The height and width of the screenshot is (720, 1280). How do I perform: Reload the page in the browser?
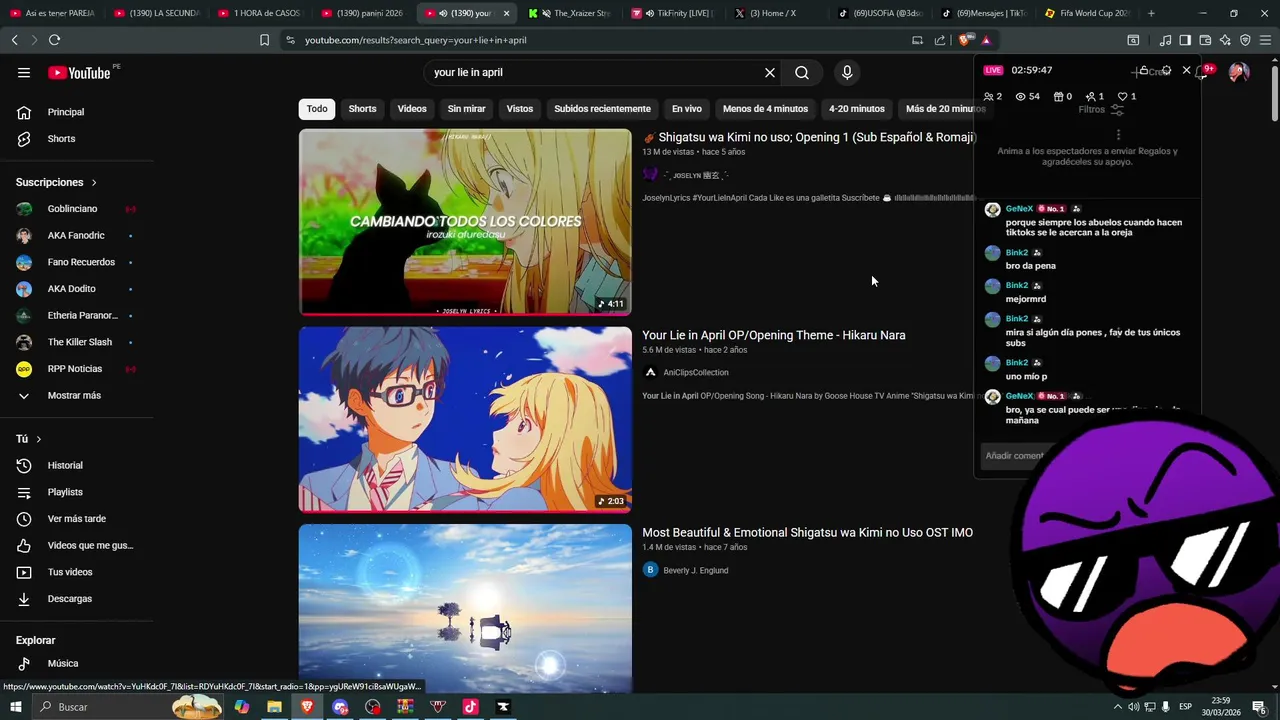coord(54,40)
